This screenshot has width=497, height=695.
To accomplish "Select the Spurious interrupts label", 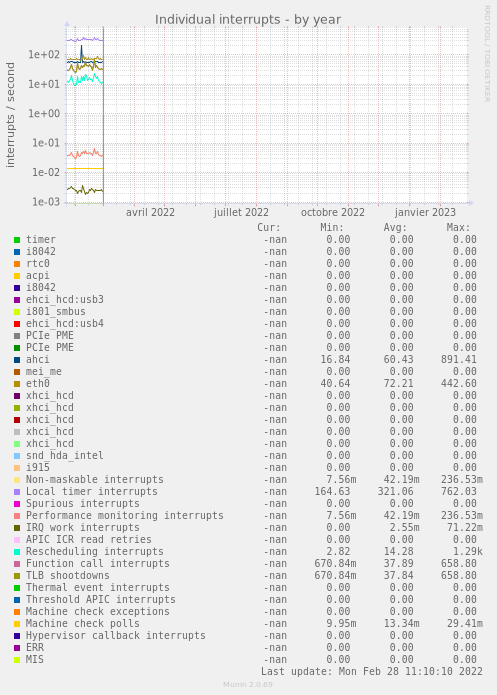I will [x=83, y=504].
